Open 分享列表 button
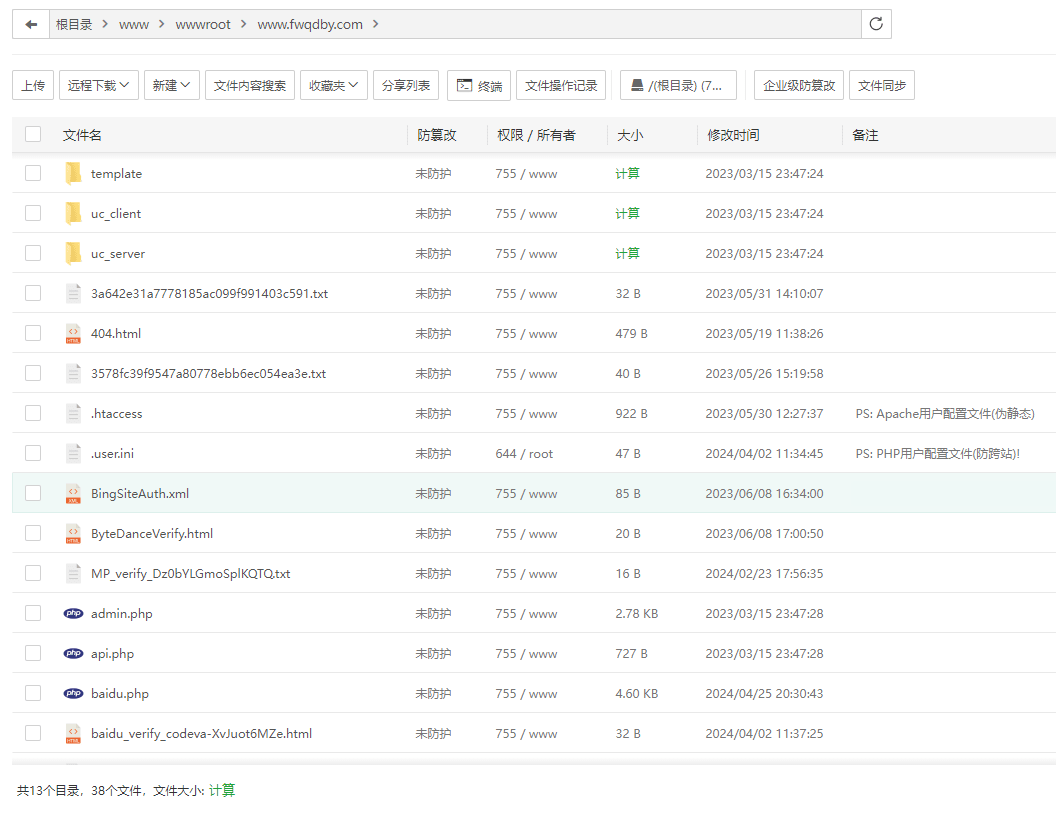This screenshot has height=833, width=1056. pyautogui.click(x=405, y=86)
